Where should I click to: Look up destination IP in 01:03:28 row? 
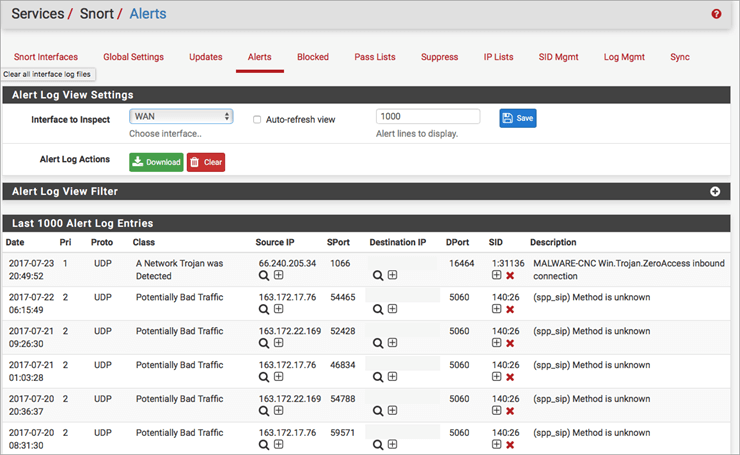point(378,378)
